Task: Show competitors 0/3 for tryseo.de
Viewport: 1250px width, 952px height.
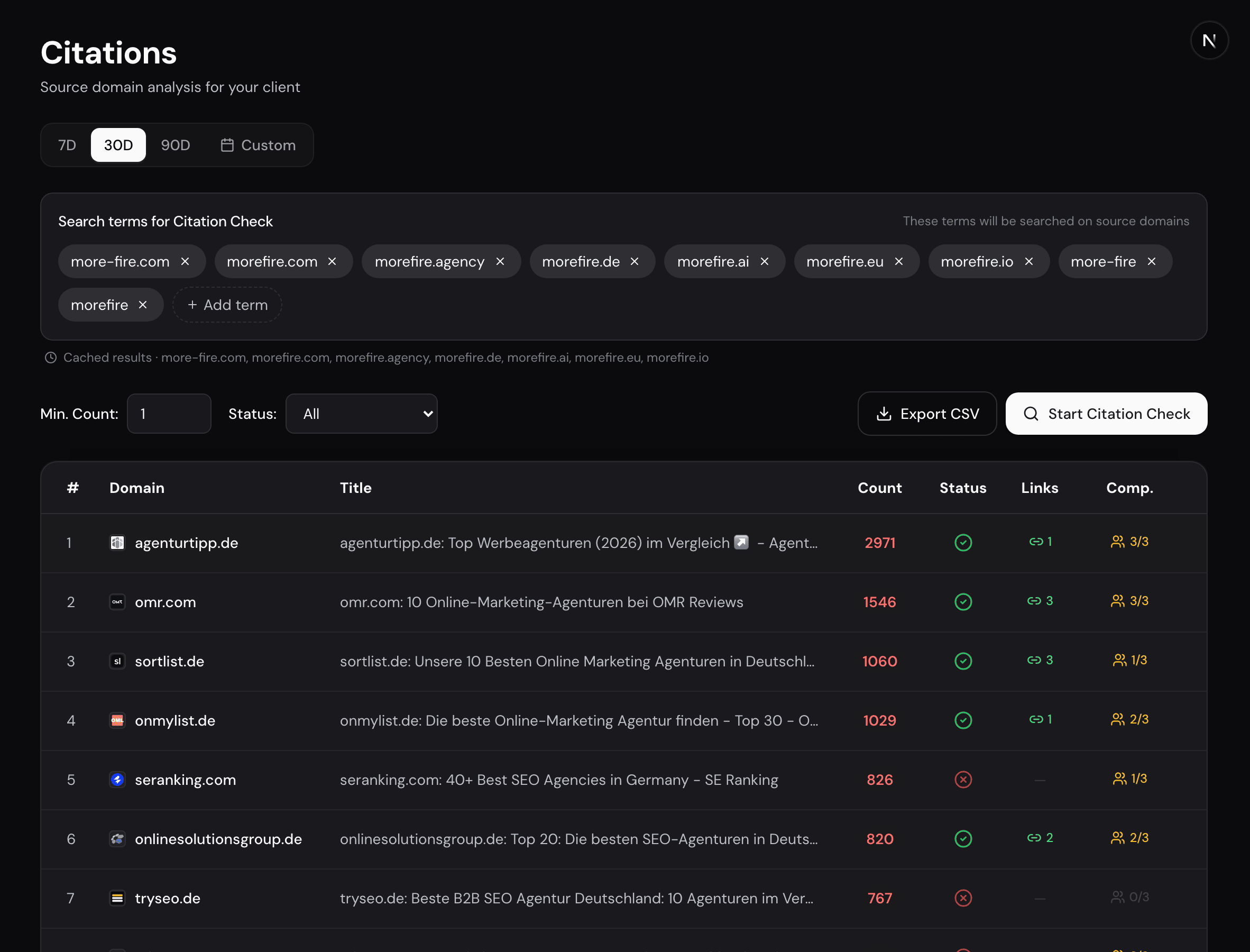Action: click(x=1129, y=897)
